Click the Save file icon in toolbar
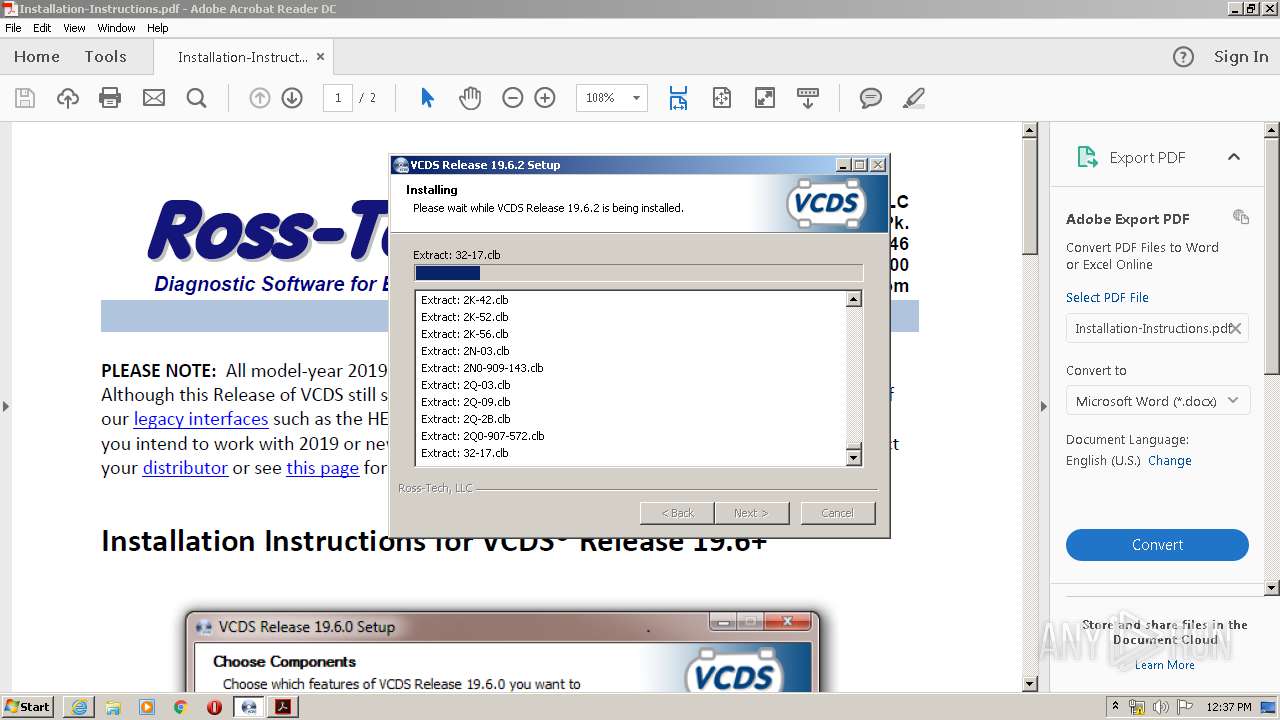The height and width of the screenshot is (720, 1280). pyautogui.click(x=25, y=98)
